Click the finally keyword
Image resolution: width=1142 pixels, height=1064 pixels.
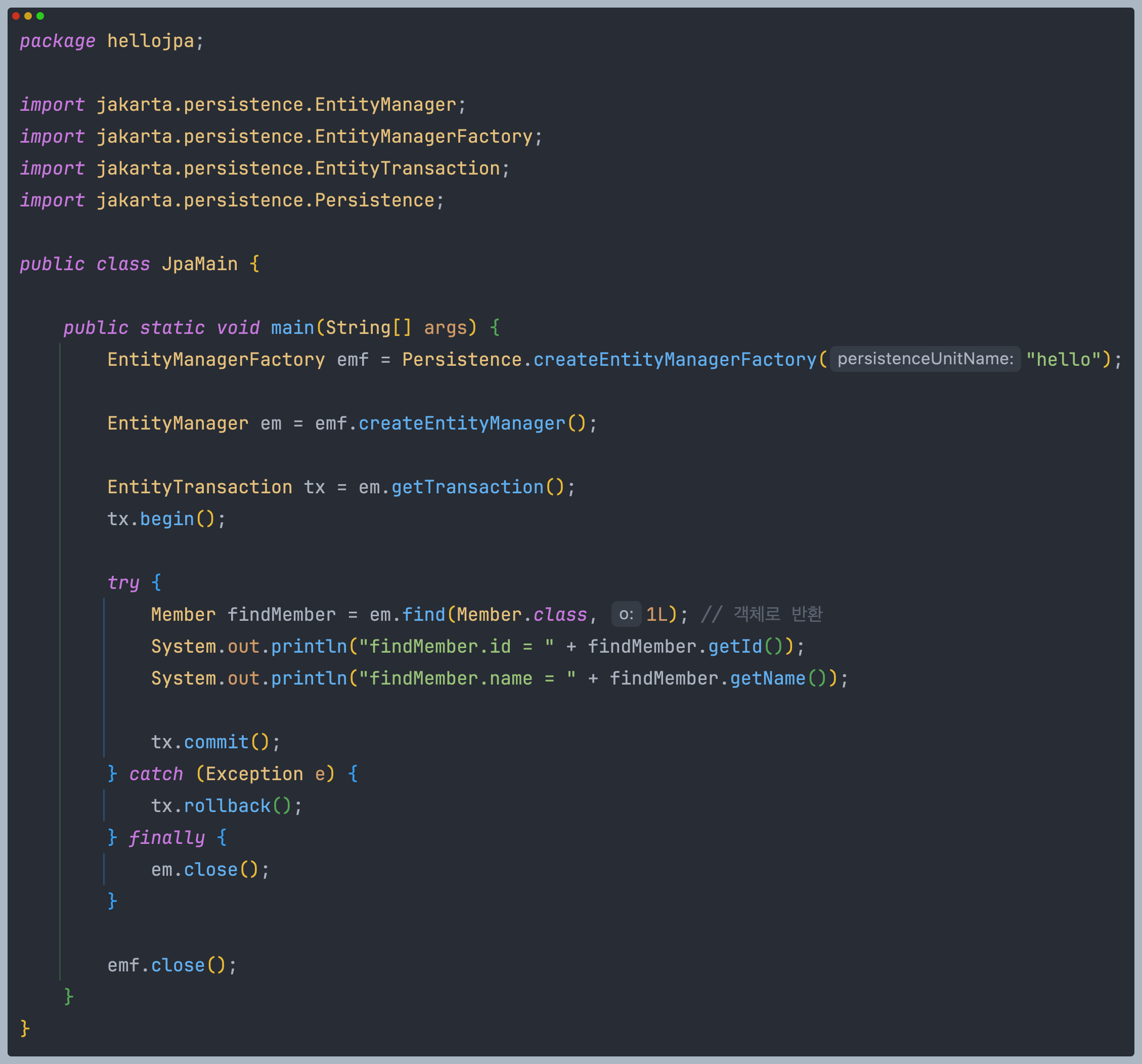166,838
